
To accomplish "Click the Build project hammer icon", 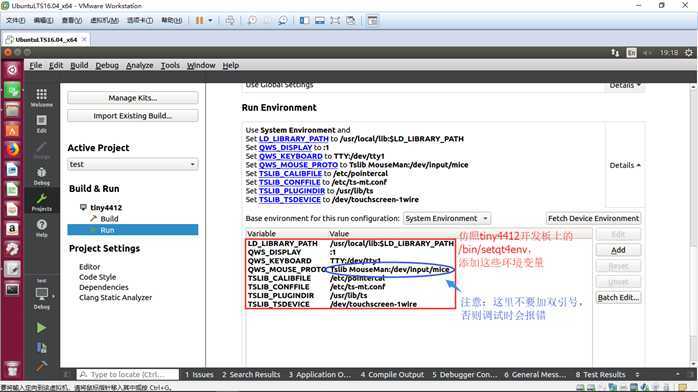I will 41,366.
